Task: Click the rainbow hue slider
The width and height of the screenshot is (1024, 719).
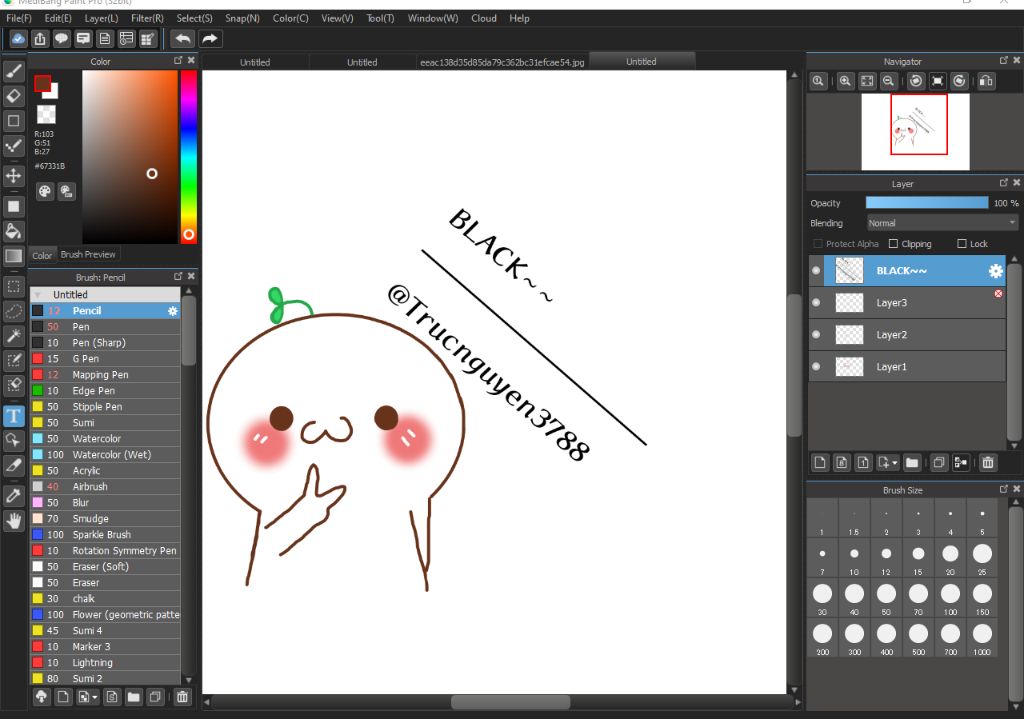Action: pos(189,157)
